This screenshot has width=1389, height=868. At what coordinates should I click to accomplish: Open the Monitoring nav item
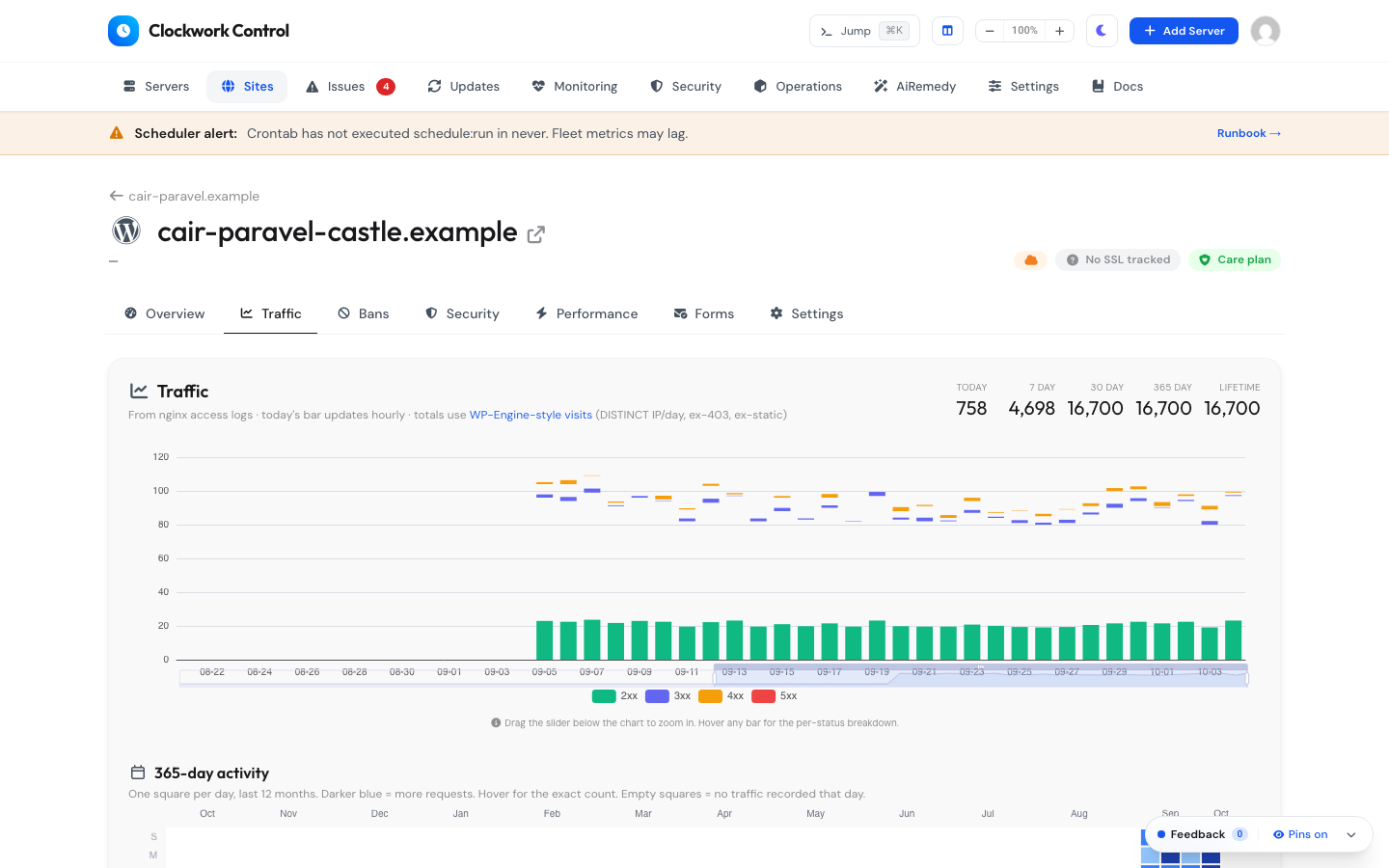click(x=575, y=87)
